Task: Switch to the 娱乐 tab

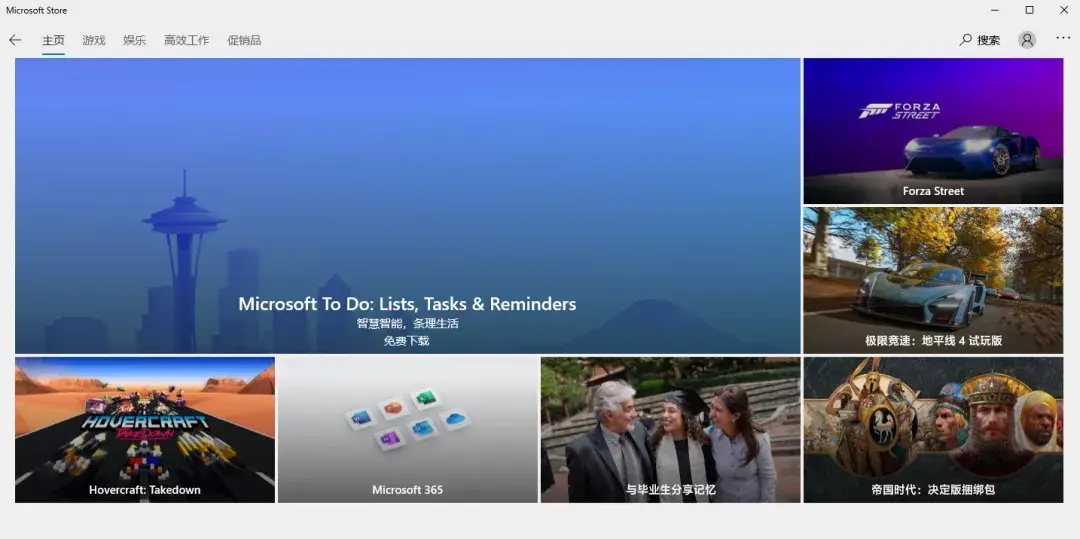Action: coord(135,40)
